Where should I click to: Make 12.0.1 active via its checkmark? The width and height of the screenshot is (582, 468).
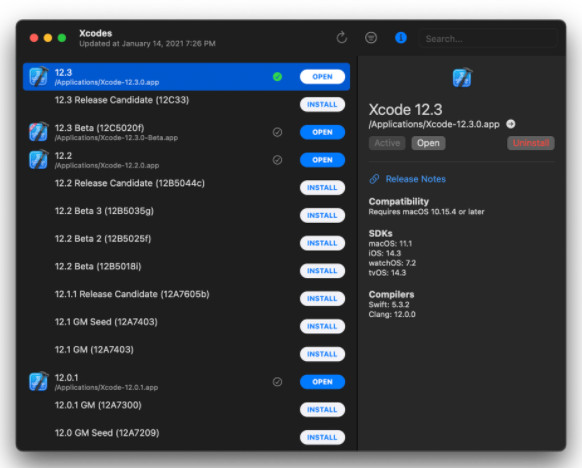pyautogui.click(x=277, y=382)
